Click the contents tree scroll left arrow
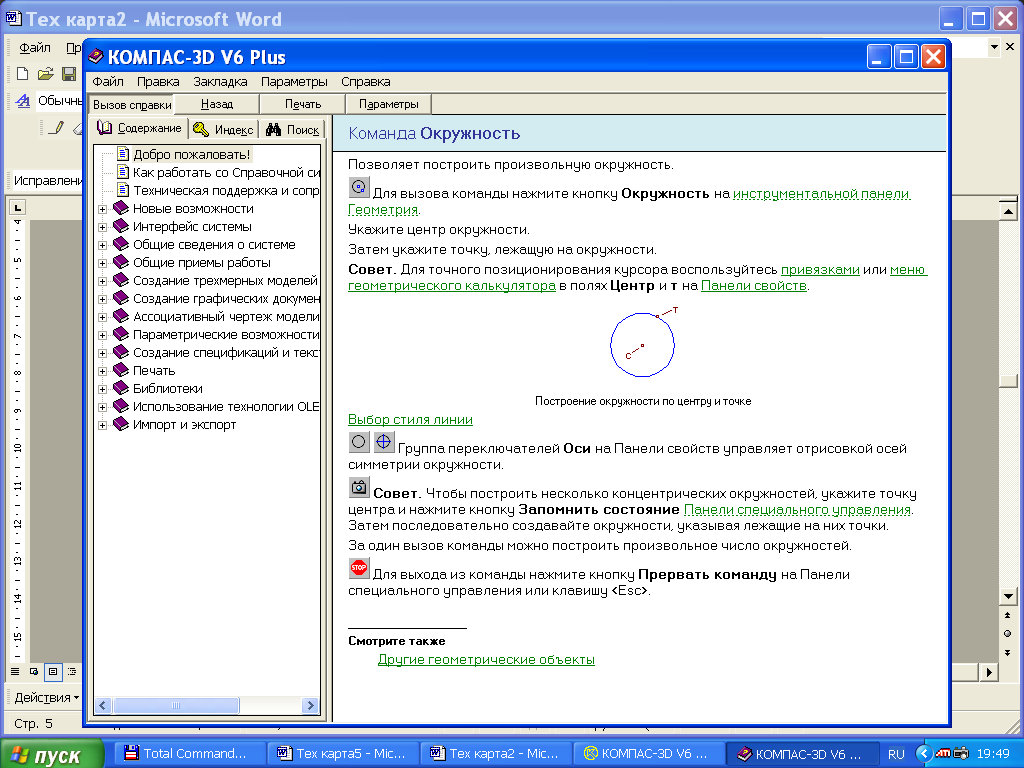The width and height of the screenshot is (1024, 768). click(103, 705)
